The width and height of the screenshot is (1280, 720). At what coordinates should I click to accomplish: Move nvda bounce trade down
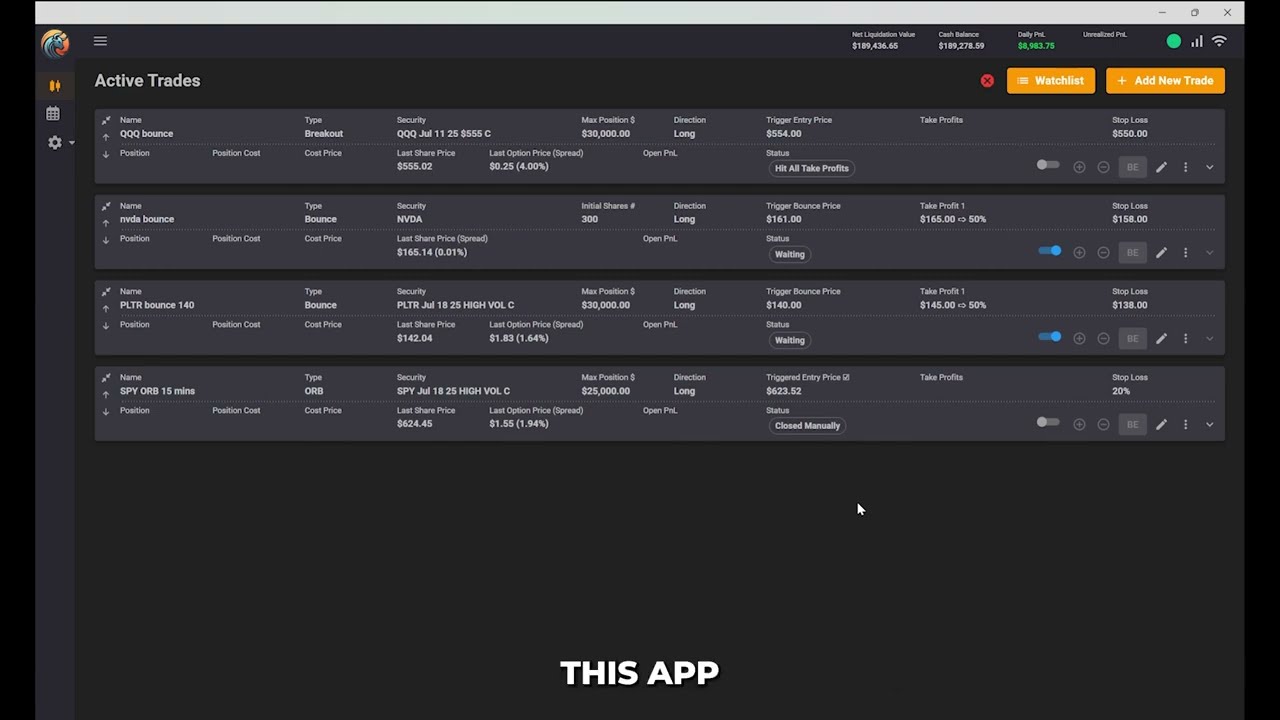point(106,240)
